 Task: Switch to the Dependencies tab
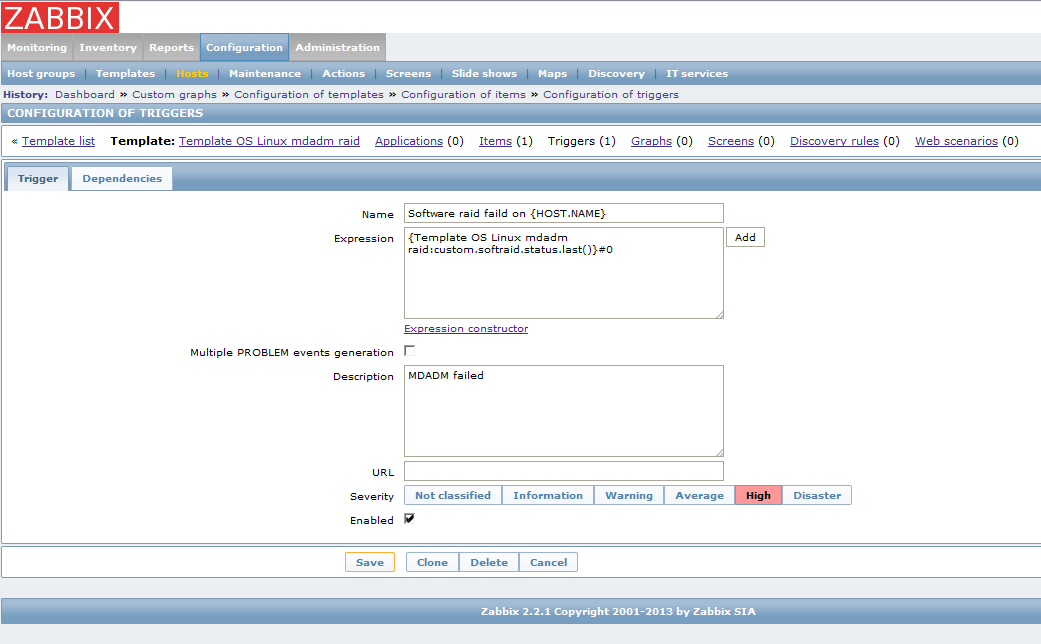click(122, 178)
